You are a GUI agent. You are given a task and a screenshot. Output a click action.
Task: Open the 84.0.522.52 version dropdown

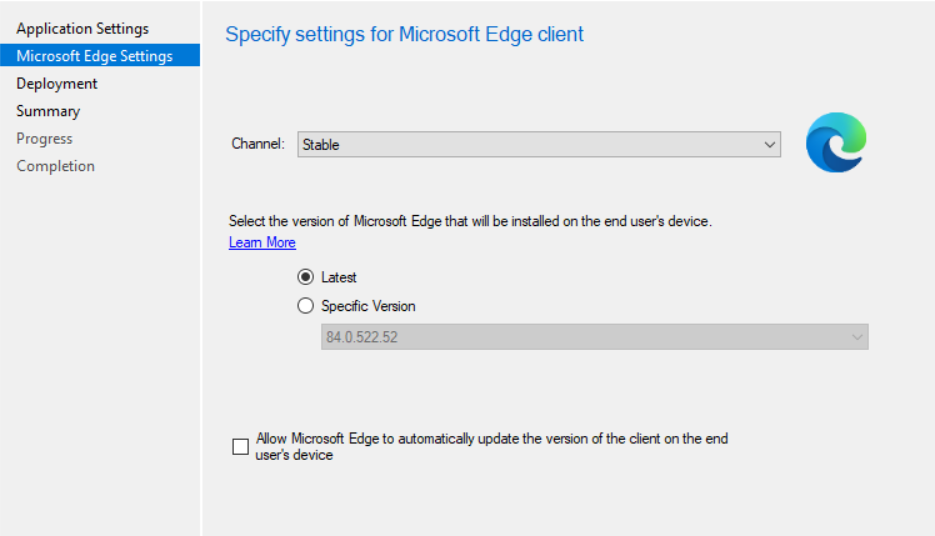tap(594, 337)
